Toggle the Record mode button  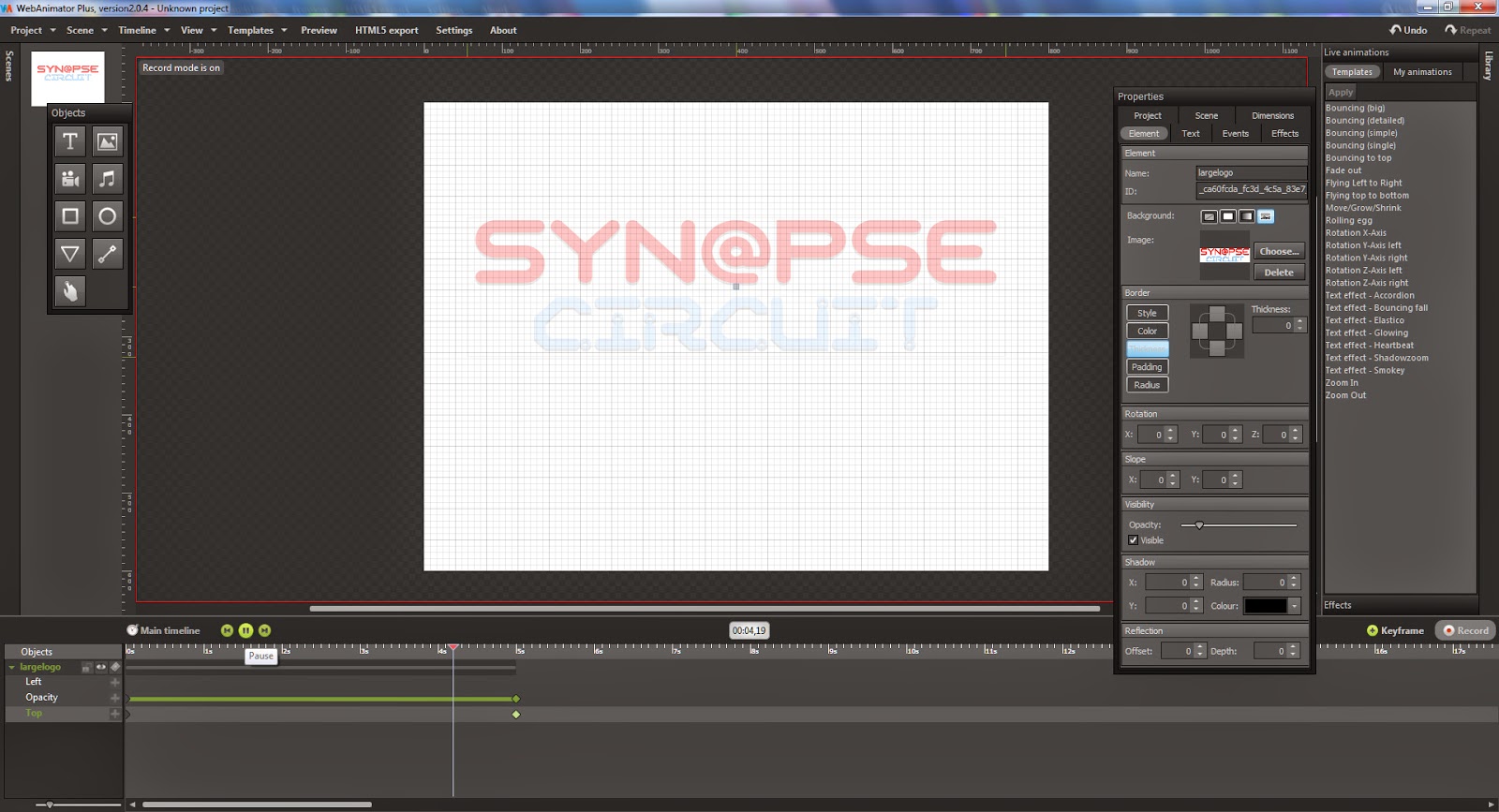point(1465,630)
